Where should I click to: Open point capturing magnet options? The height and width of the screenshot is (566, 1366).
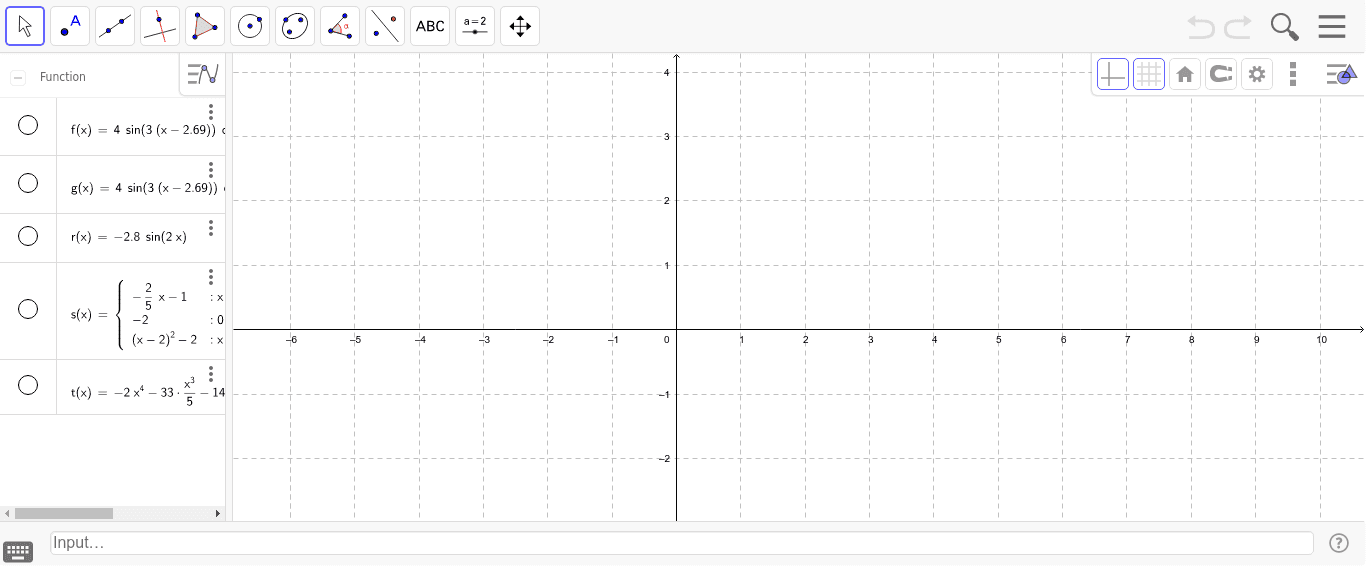1221,74
